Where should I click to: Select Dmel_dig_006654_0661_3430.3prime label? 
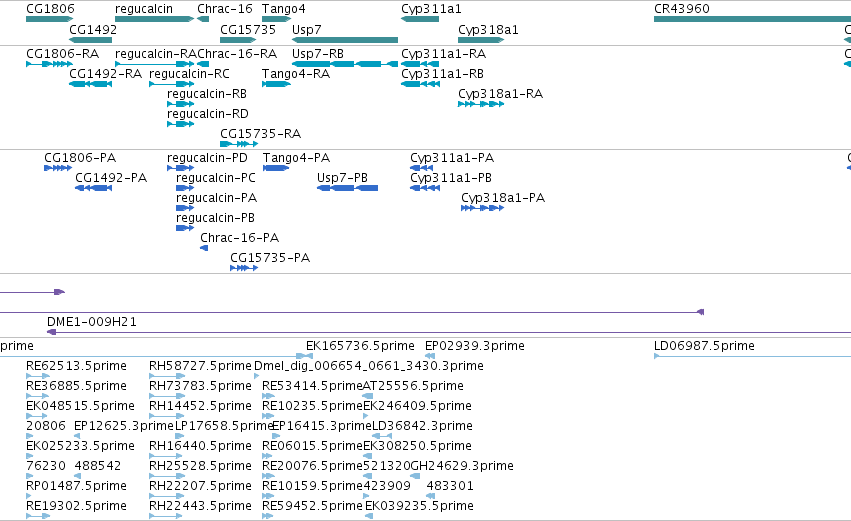click(x=369, y=366)
